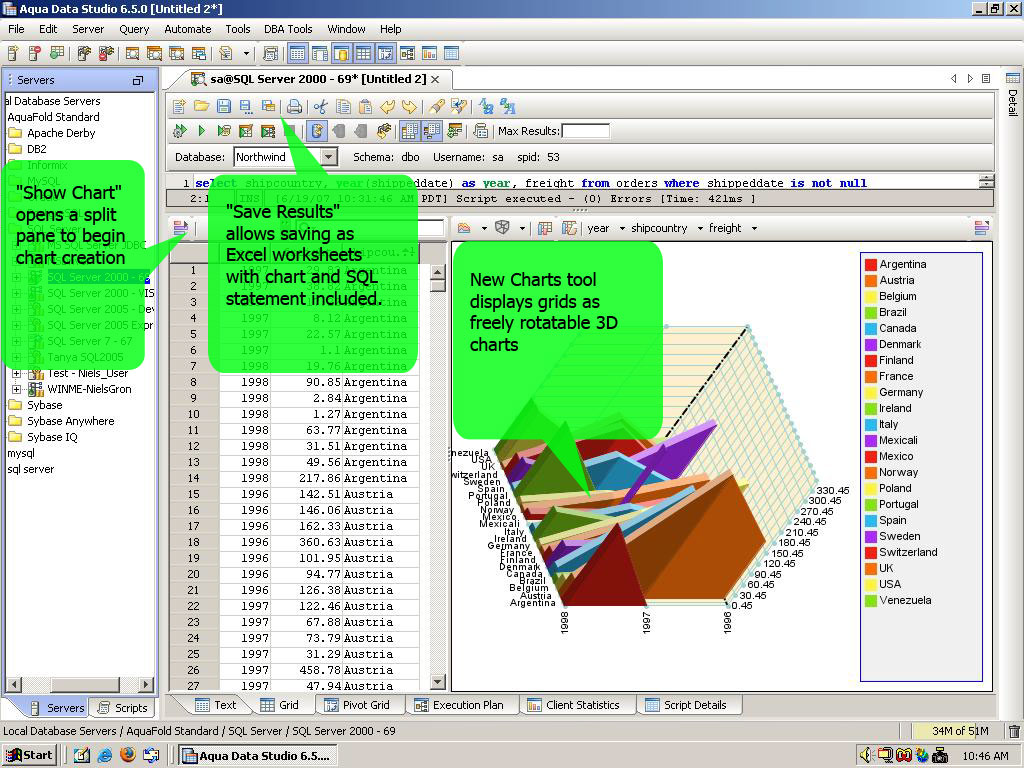Screen dimensions: 1024x768
Task: Switch to the Execution Plan tab
Action: [x=460, y=705]
